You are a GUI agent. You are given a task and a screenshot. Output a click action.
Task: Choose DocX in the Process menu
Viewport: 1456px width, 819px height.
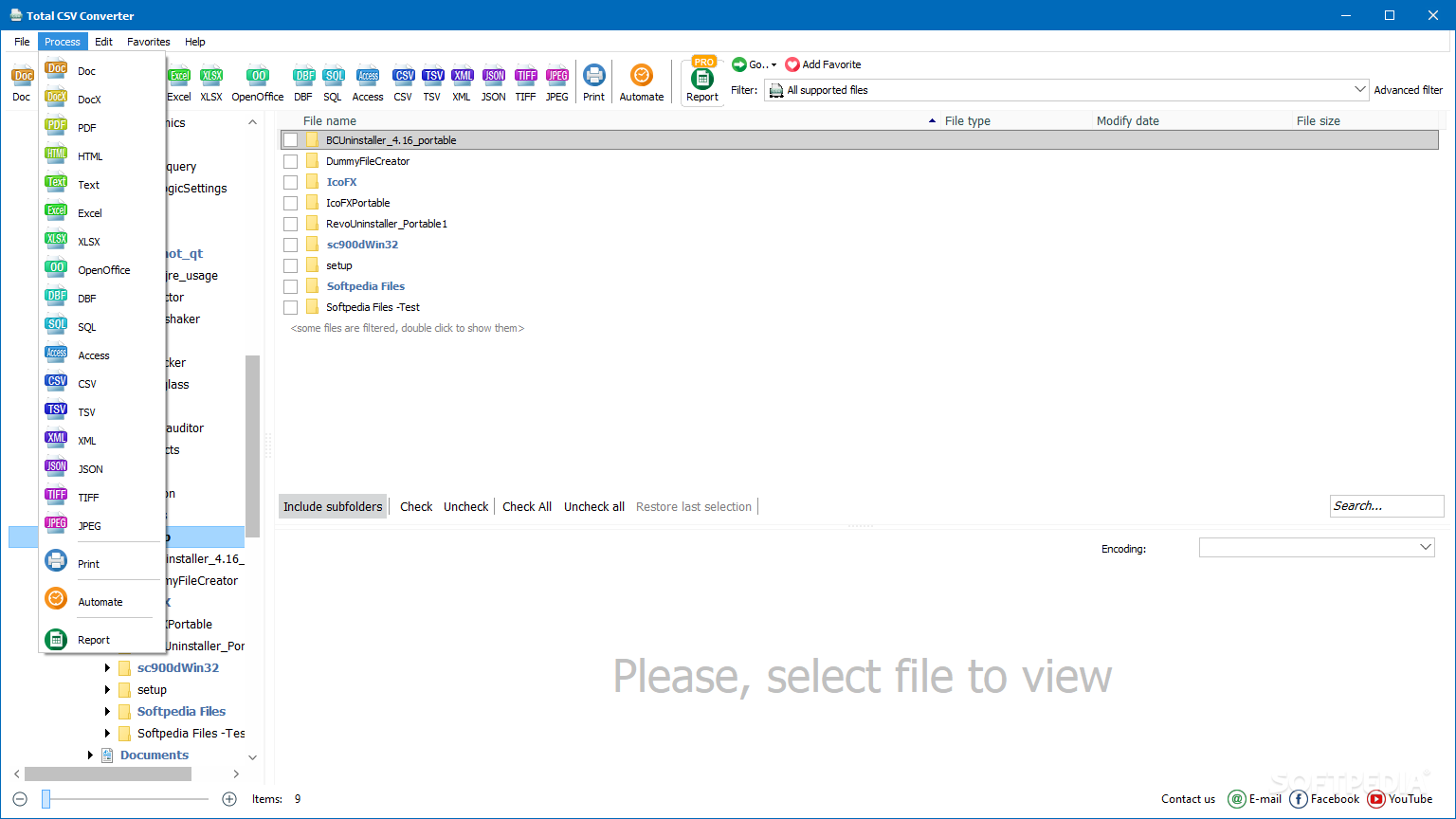pyautogui.click(x=102, y=100)
